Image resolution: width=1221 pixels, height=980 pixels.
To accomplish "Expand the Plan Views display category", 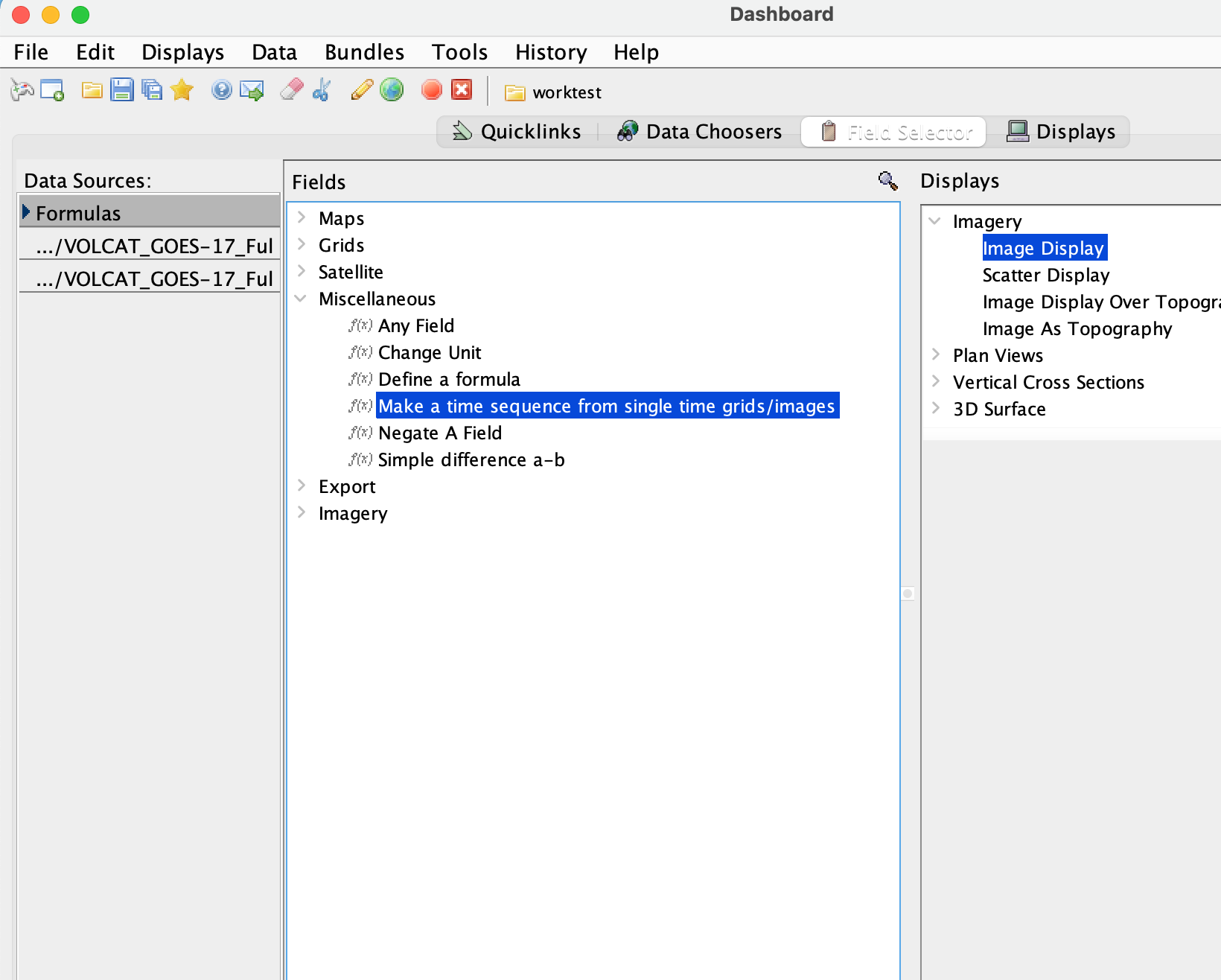I will [x=936, y=355].
